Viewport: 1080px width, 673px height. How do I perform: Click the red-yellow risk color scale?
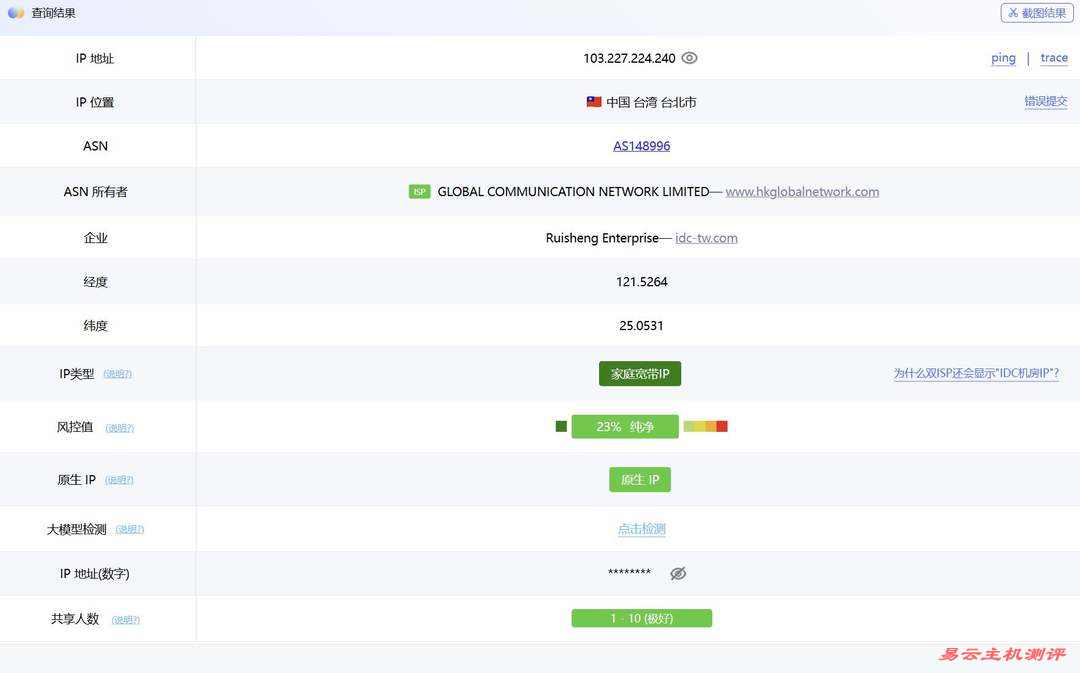point(705,427)
